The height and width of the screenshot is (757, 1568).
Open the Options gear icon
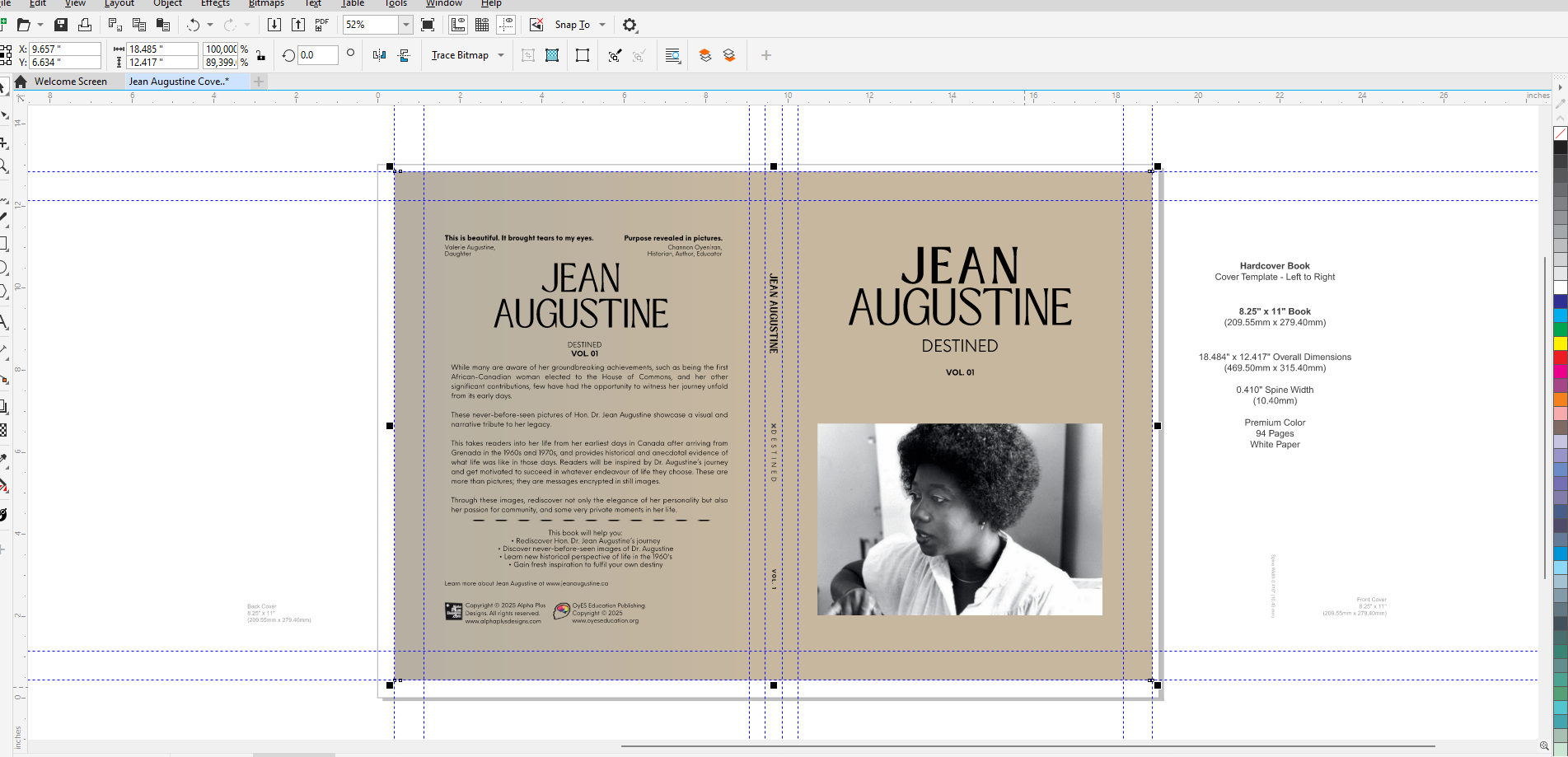(630, 25)
